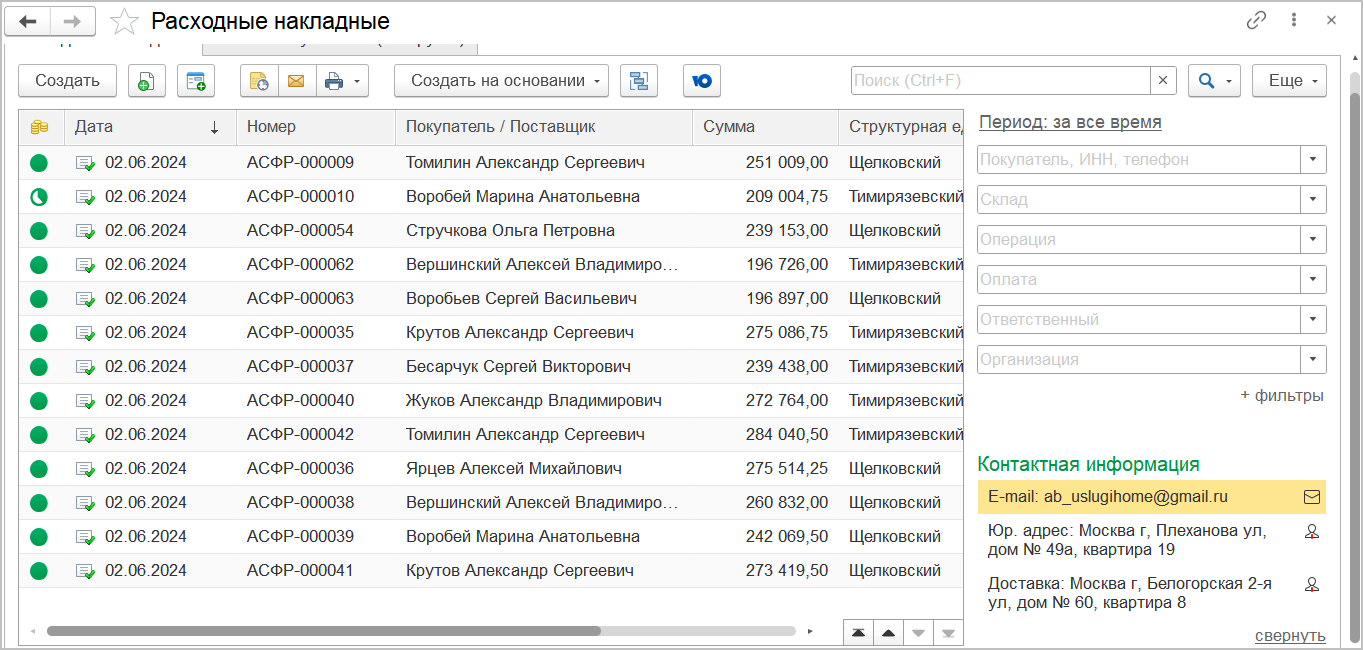Screen dimensions: 1363x650
Task: Jump to the list top with the first-row arrow
Action: pos(858,633)
